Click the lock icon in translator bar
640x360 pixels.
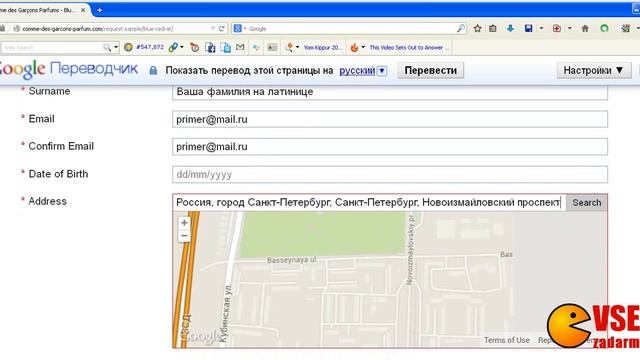(153, 70)
